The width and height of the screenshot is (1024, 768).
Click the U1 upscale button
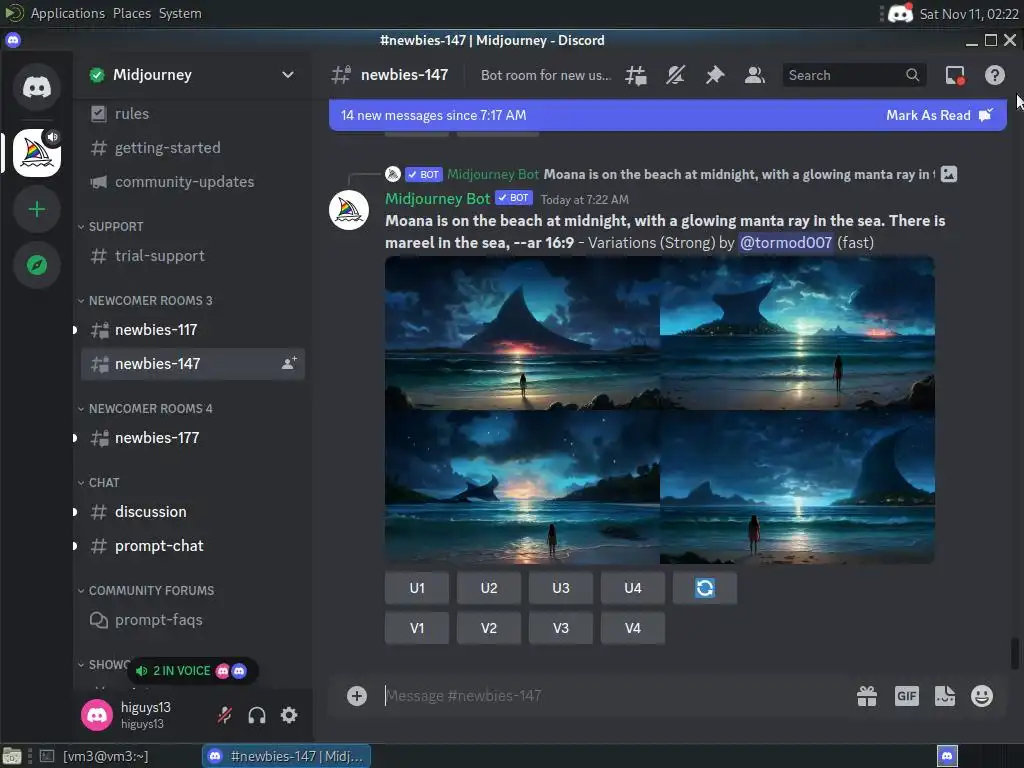[x=417, y=588]
